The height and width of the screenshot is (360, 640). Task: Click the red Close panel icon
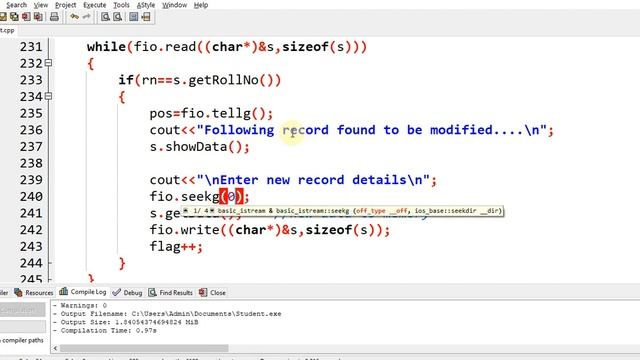[x=203, y=292]
